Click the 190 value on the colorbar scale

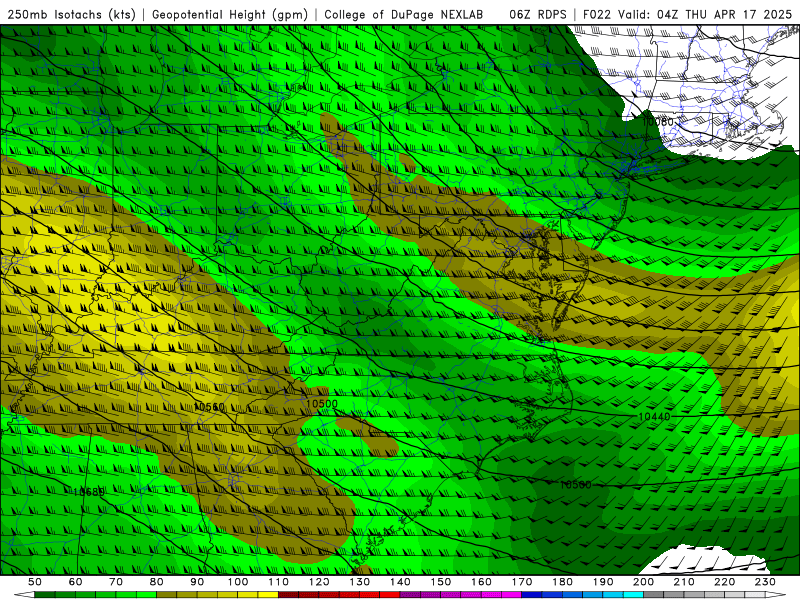point(603,582)
